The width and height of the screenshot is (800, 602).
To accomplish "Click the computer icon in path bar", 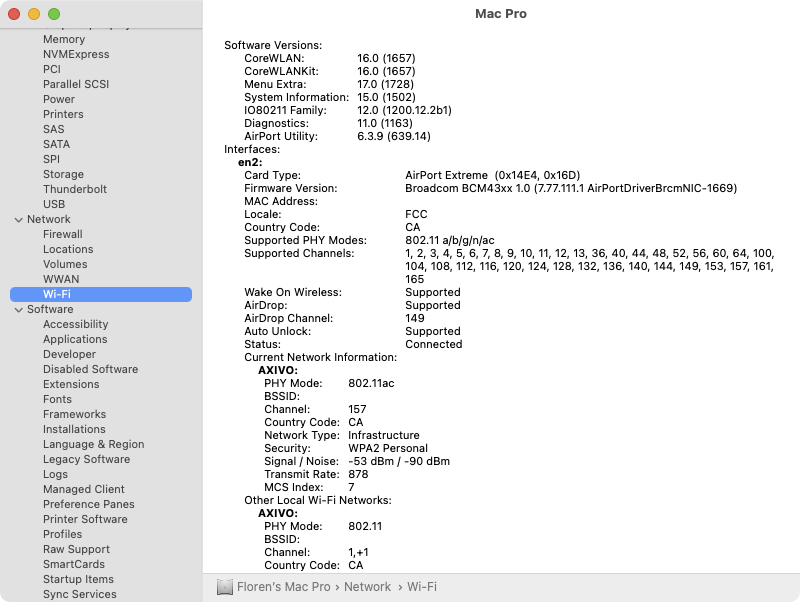I will point(224,587).
